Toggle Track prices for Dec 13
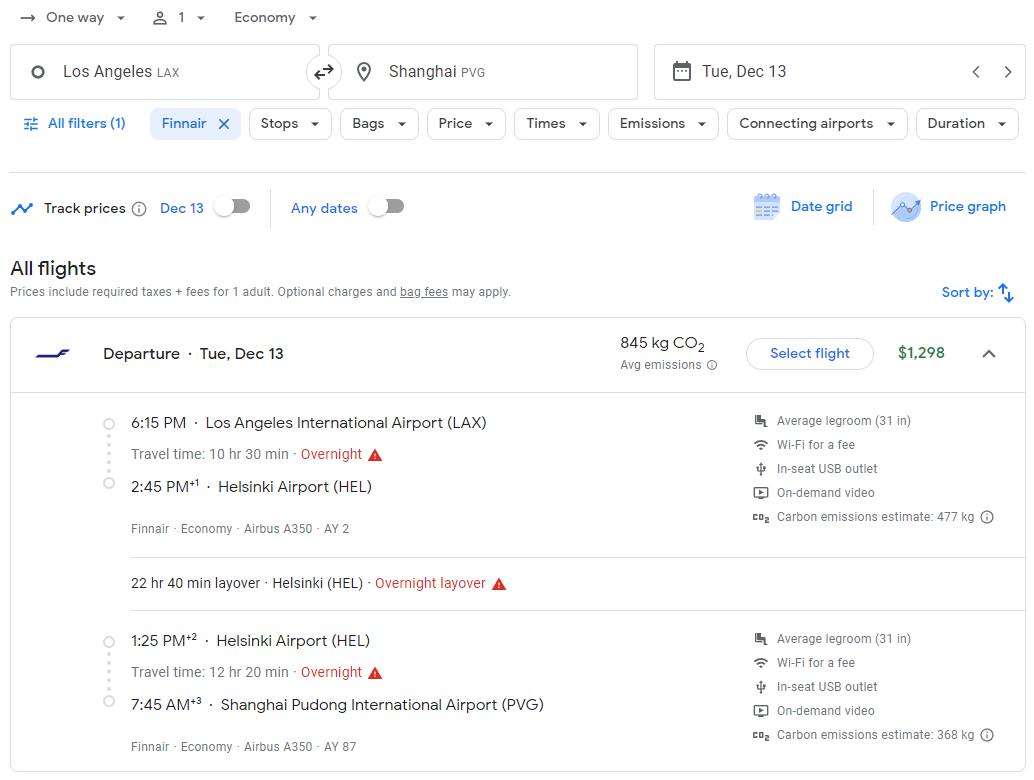Image resolution: width=1034 pixels, height=780 pixels. pyautogui.click(x=232, y=207)
